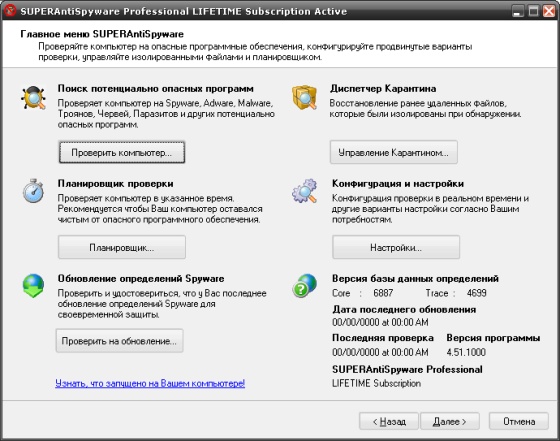Click Проверить на обновление button

[119, 341]
